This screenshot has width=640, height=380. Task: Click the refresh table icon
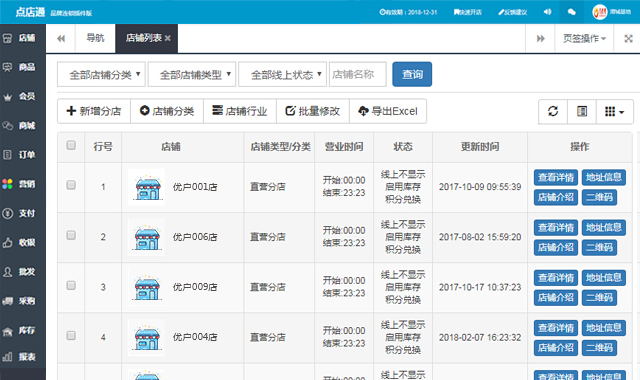[x=553, y=111]
